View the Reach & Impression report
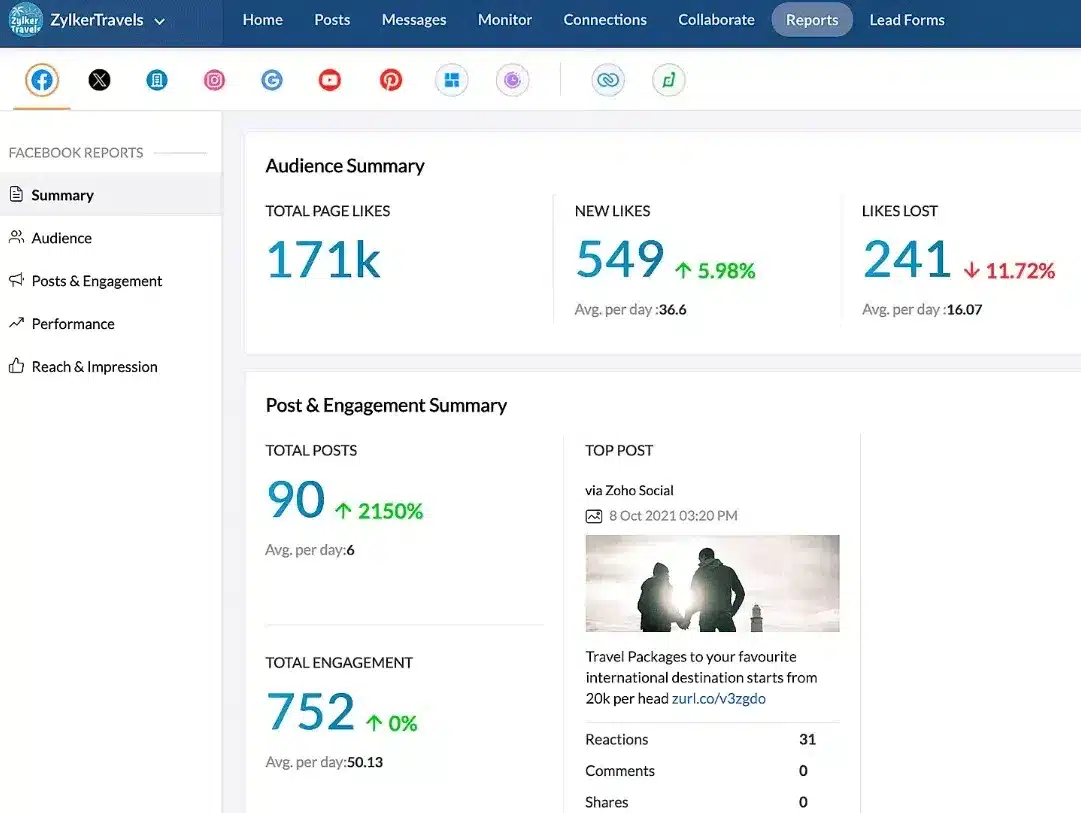The width and height of the screenshot is (1081, 813). click(94, 366)
